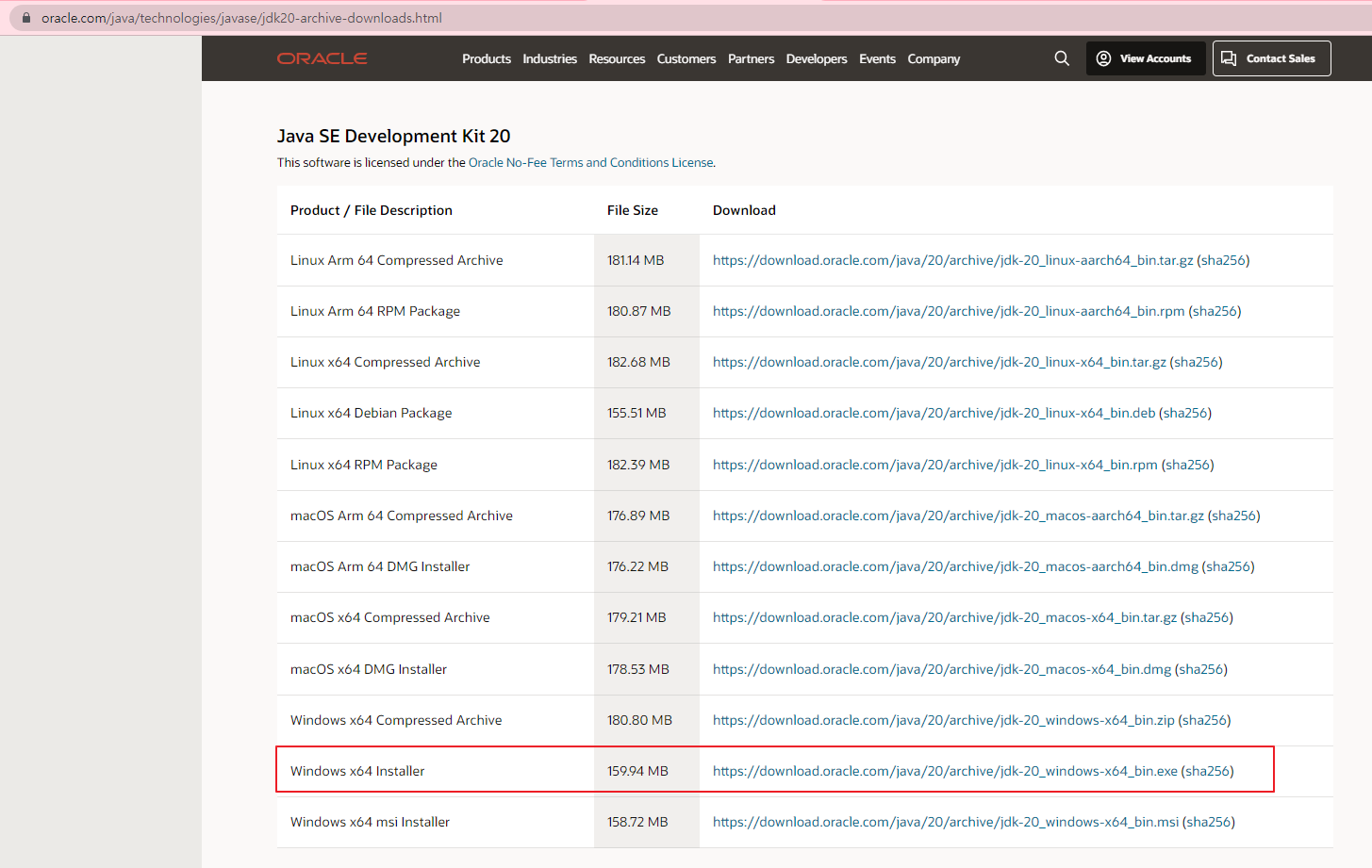The image size is (1372, 868).
Task: Open sha256 link for macOS Arm 64 DMG Installer
Action: coord(1229,566)
